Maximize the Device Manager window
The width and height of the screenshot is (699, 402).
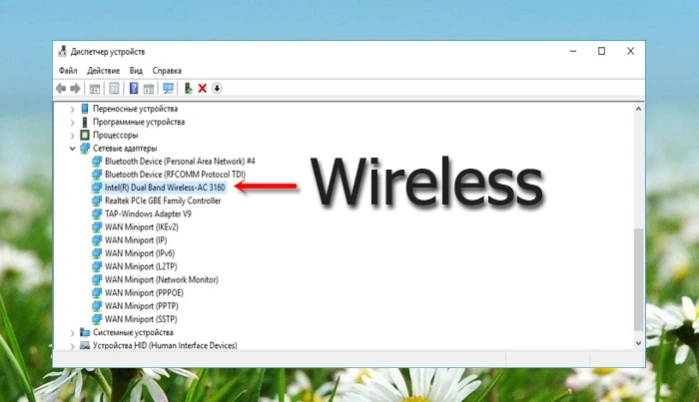[x=601, y=51]
